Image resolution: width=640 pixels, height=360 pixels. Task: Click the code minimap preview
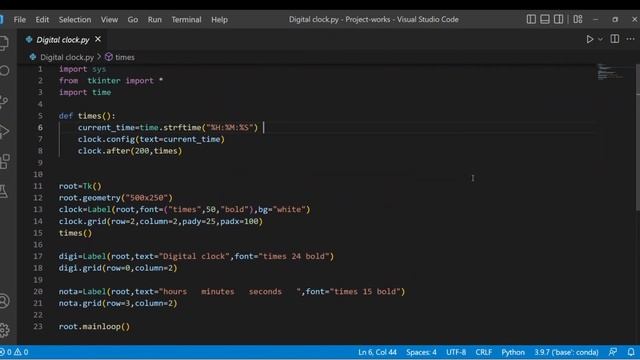click(x=610, y=71)
